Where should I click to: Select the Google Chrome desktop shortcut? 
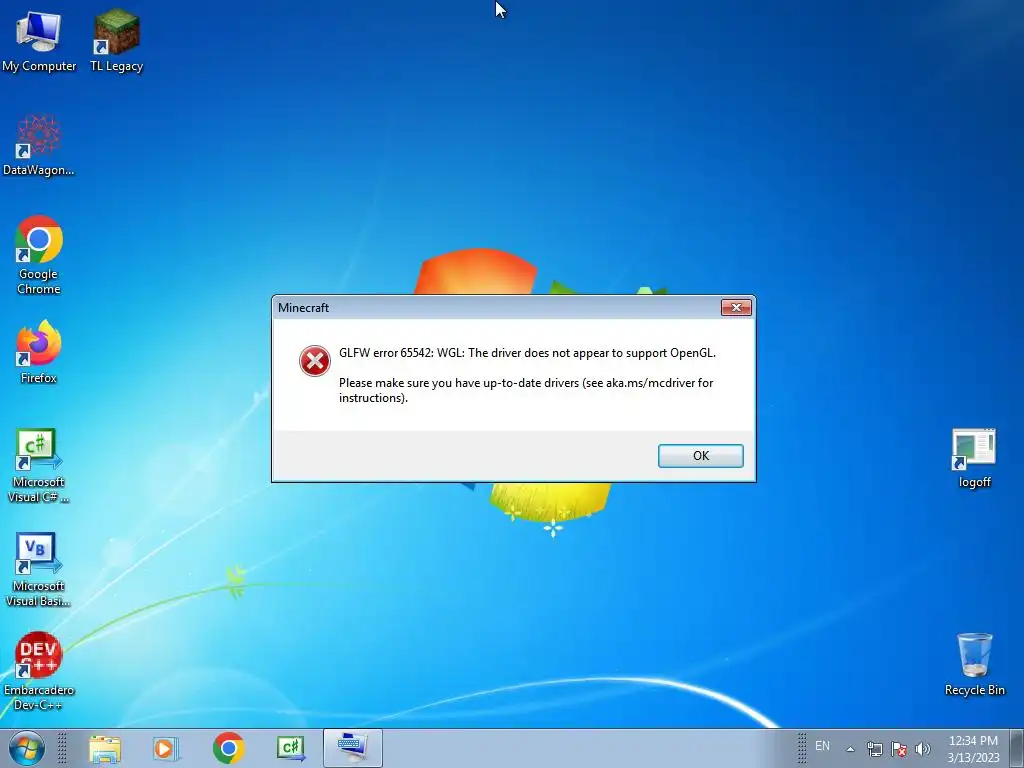point(39,255)
